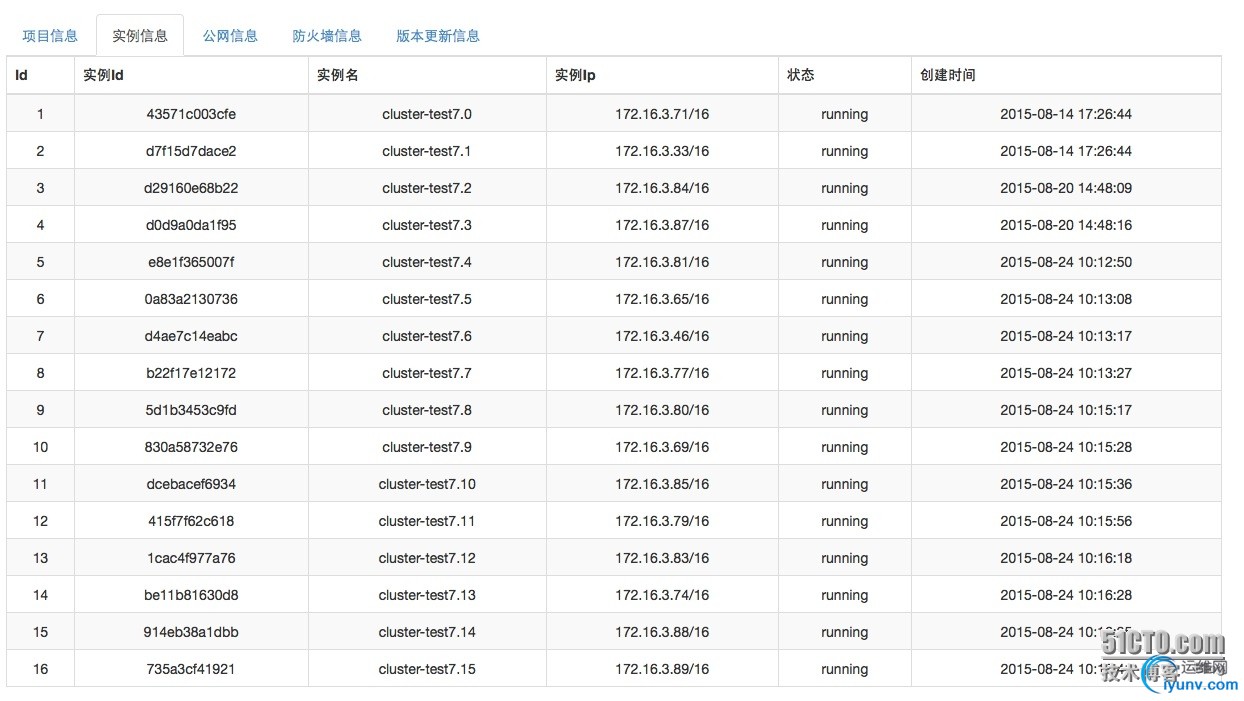Click IP address 172.16.3.87/16

pyautogui.click(x=662, y=225)
